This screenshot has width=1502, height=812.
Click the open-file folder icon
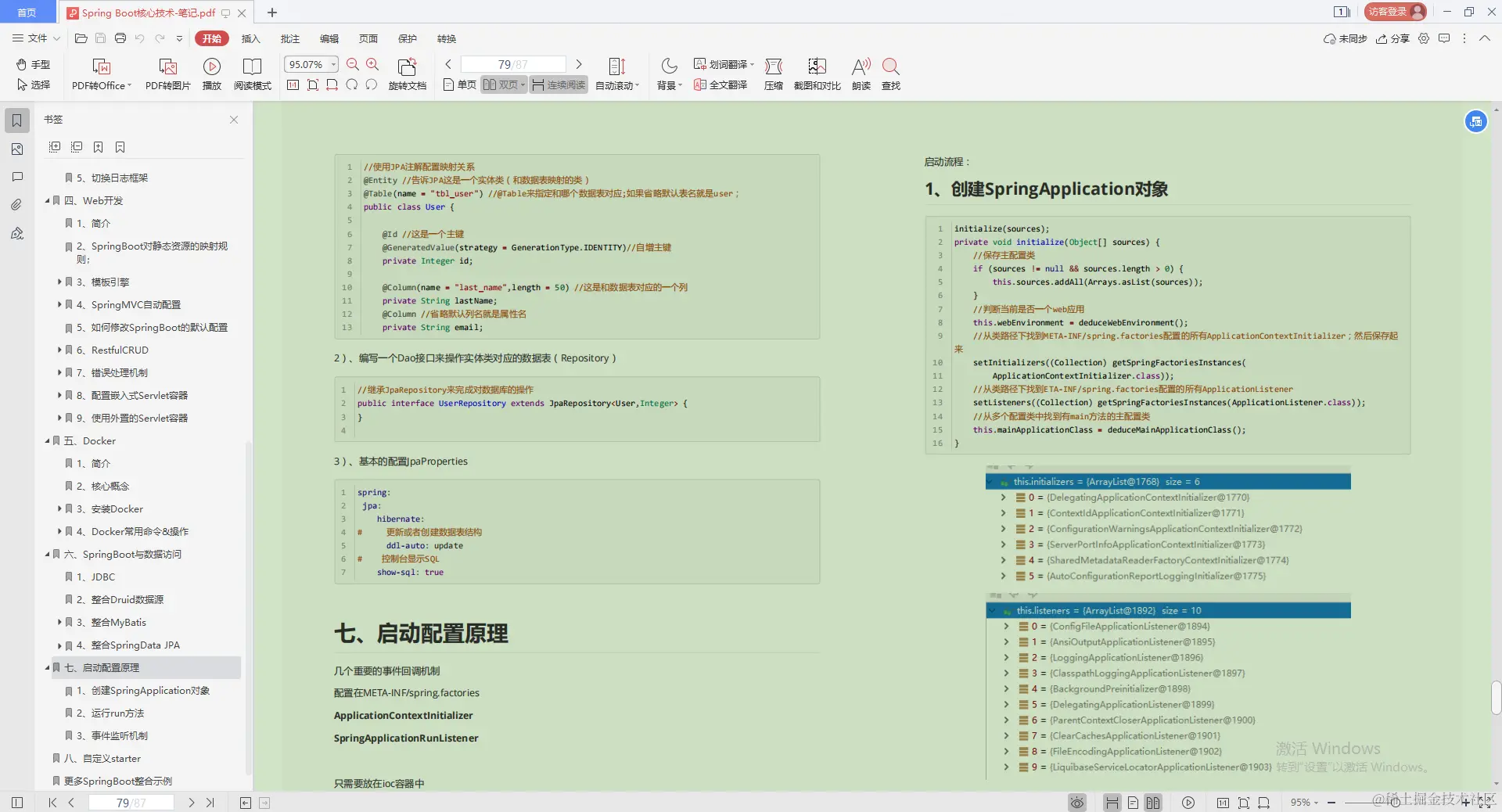coord(81,38)
